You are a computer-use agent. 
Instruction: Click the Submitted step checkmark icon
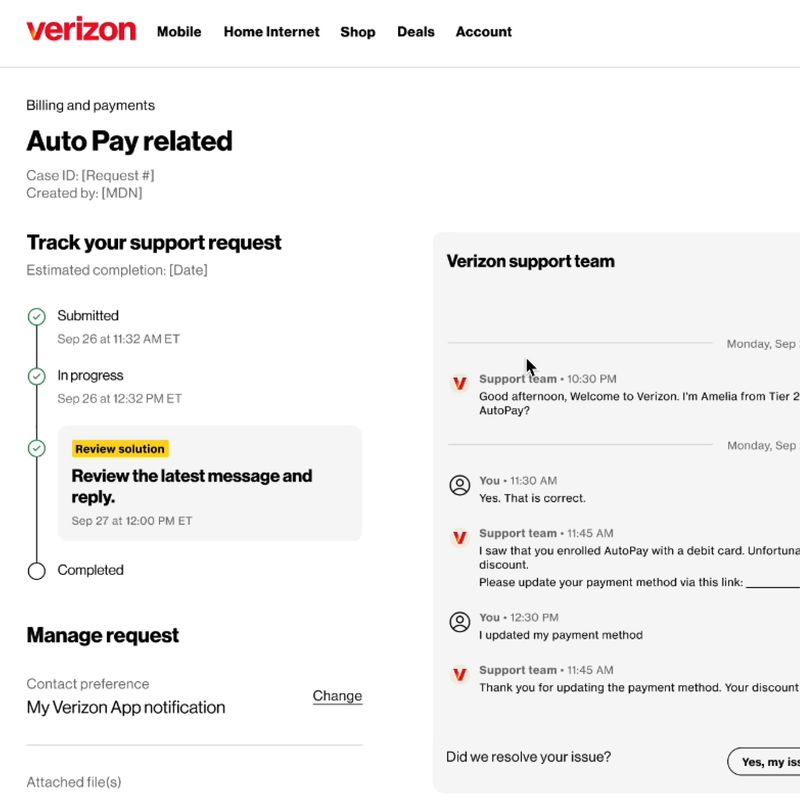pyautogui.click(x=37, y=317)
